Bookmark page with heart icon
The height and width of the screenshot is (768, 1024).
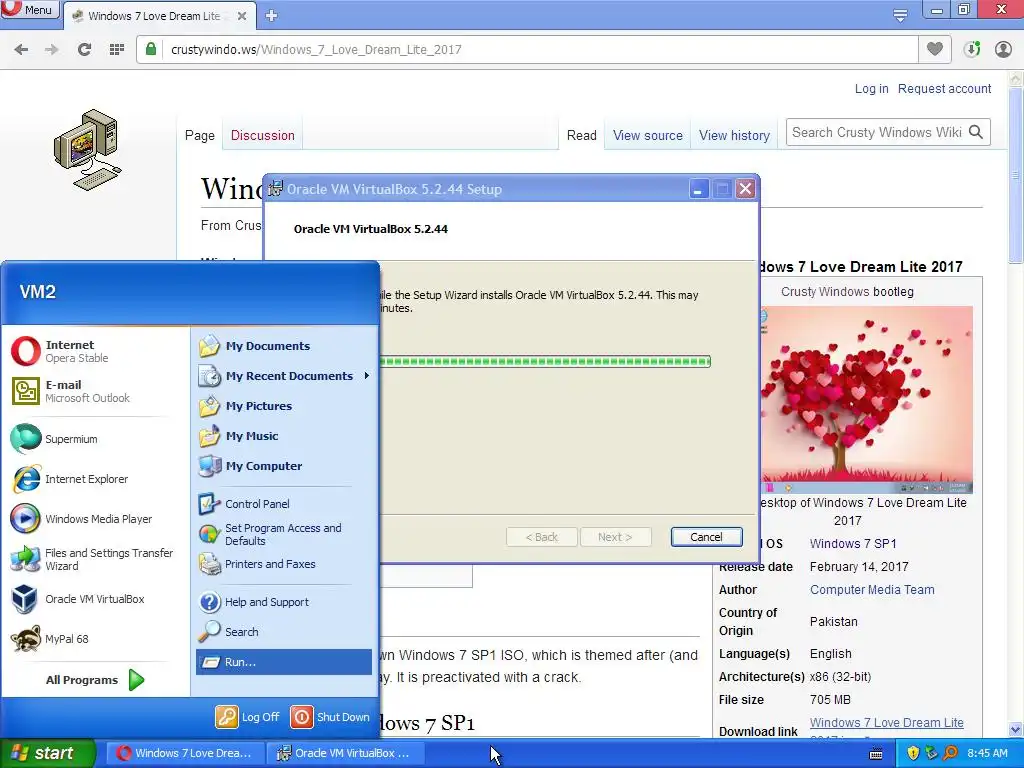(x=935, y=49)
